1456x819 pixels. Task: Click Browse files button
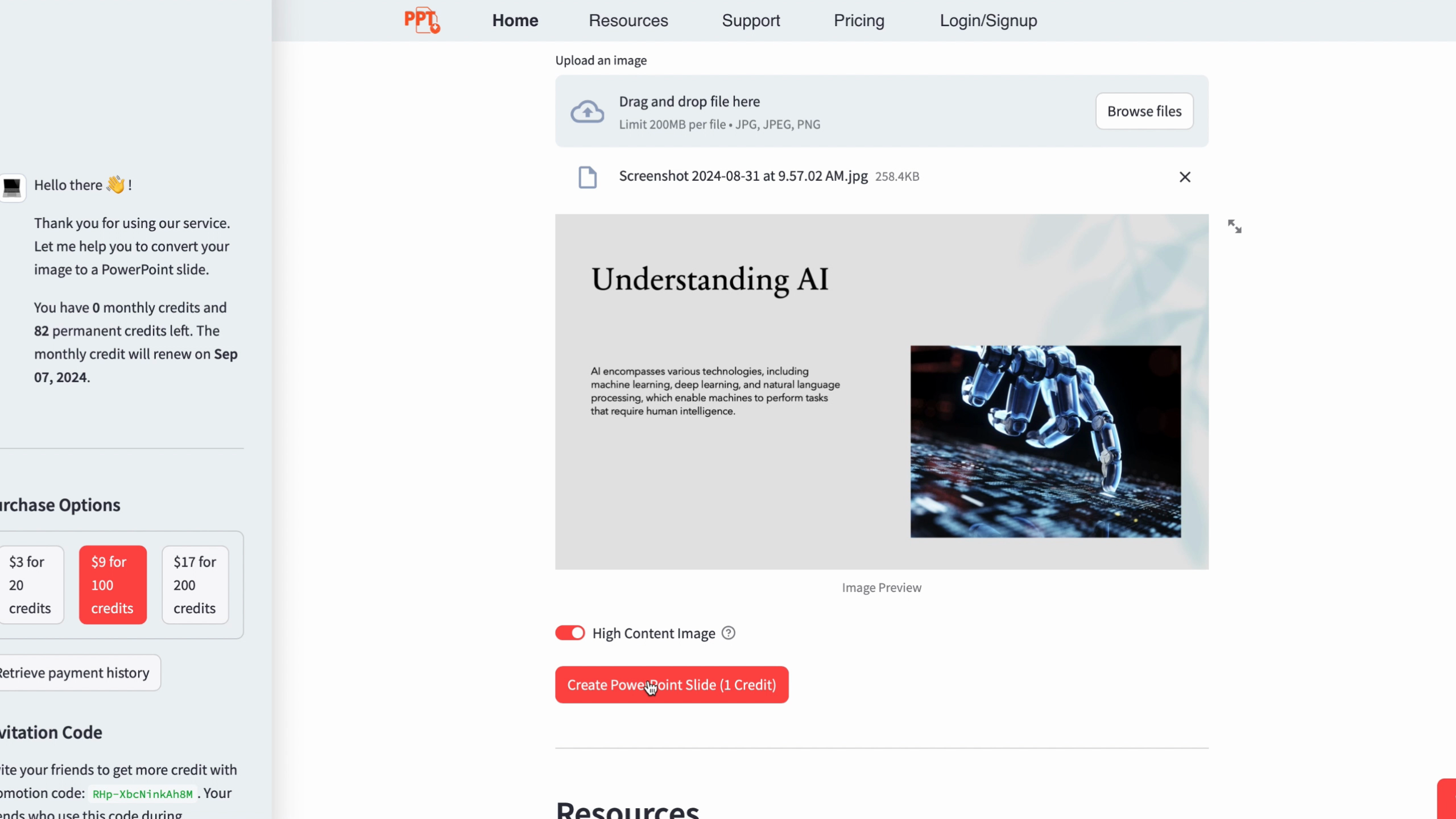click(x=1144, y=111)
